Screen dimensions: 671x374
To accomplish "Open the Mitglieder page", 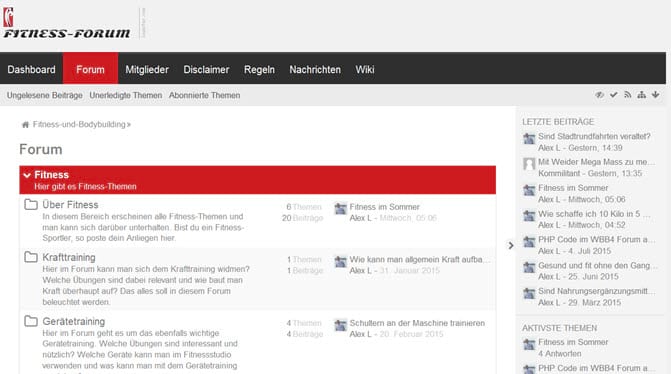I will point(147,69).
